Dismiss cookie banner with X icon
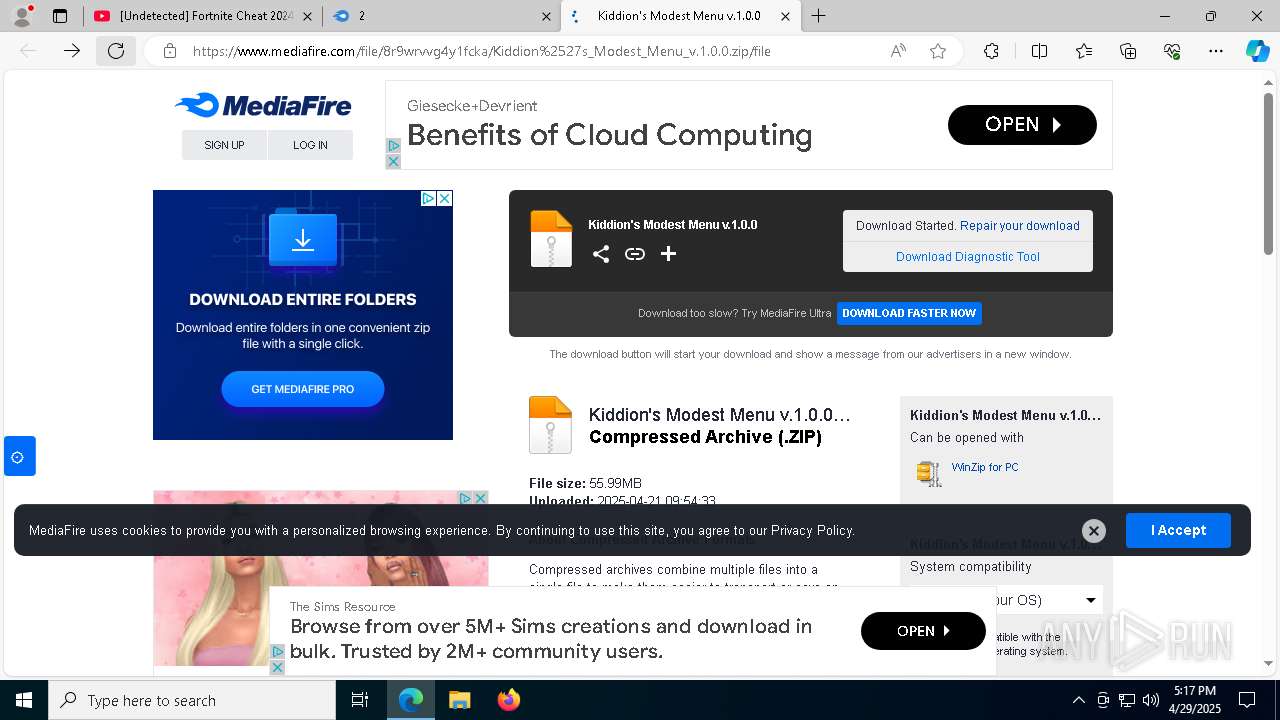 point(1094,531)
